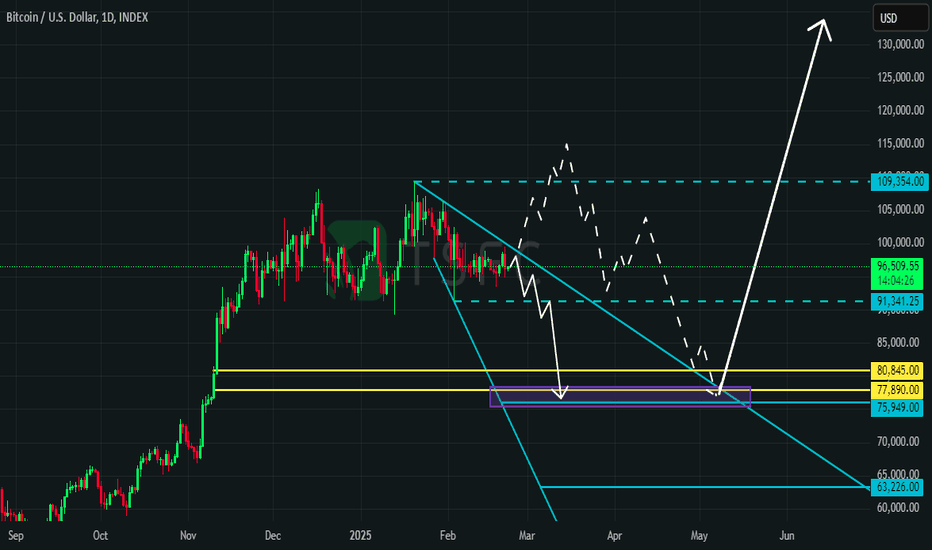Click the Apr label on time axis
The width and height of the screenshot is (932, 550).
615,536
